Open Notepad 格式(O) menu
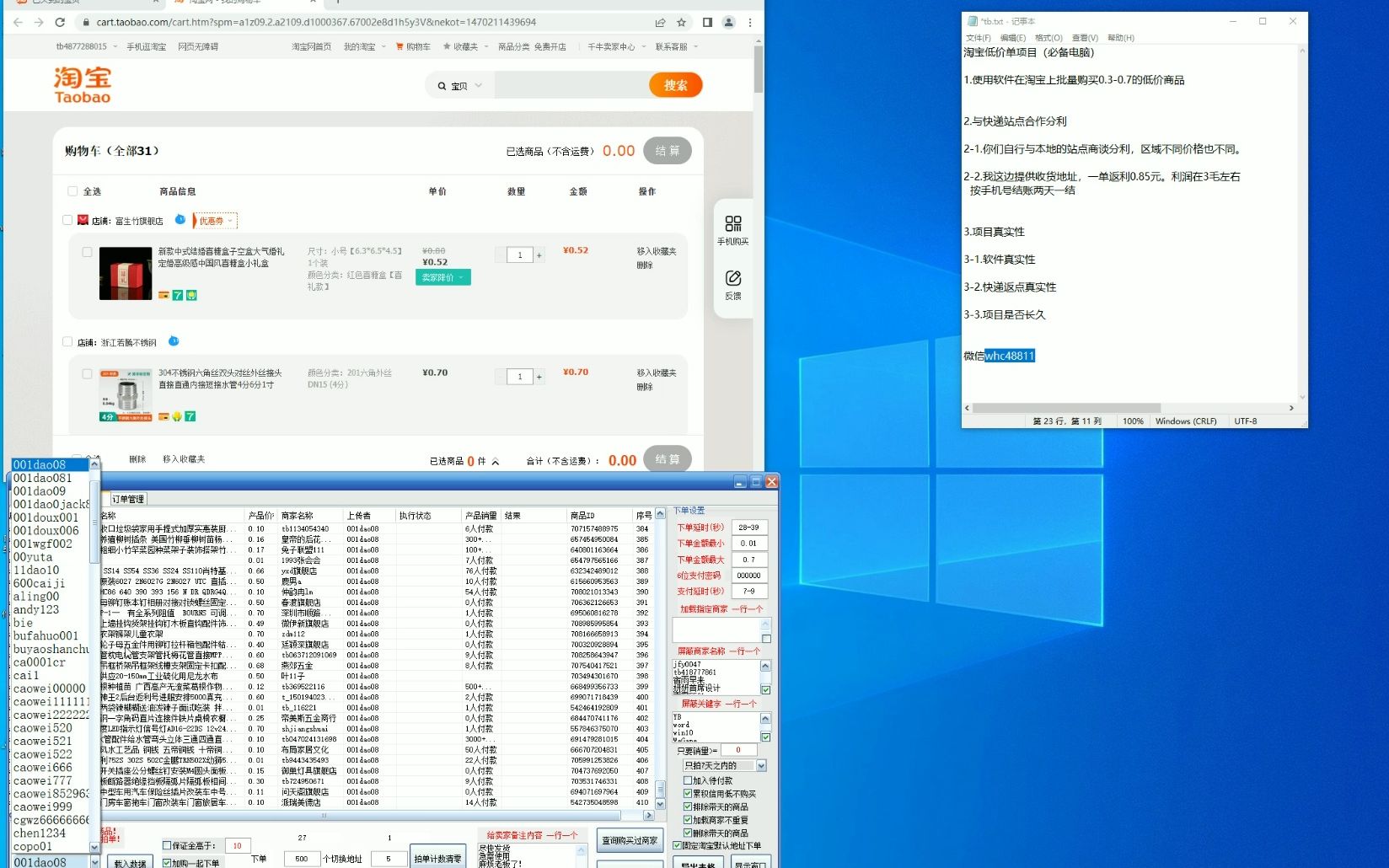This screenshot has height=868, width=1389. coord(1048,38)
